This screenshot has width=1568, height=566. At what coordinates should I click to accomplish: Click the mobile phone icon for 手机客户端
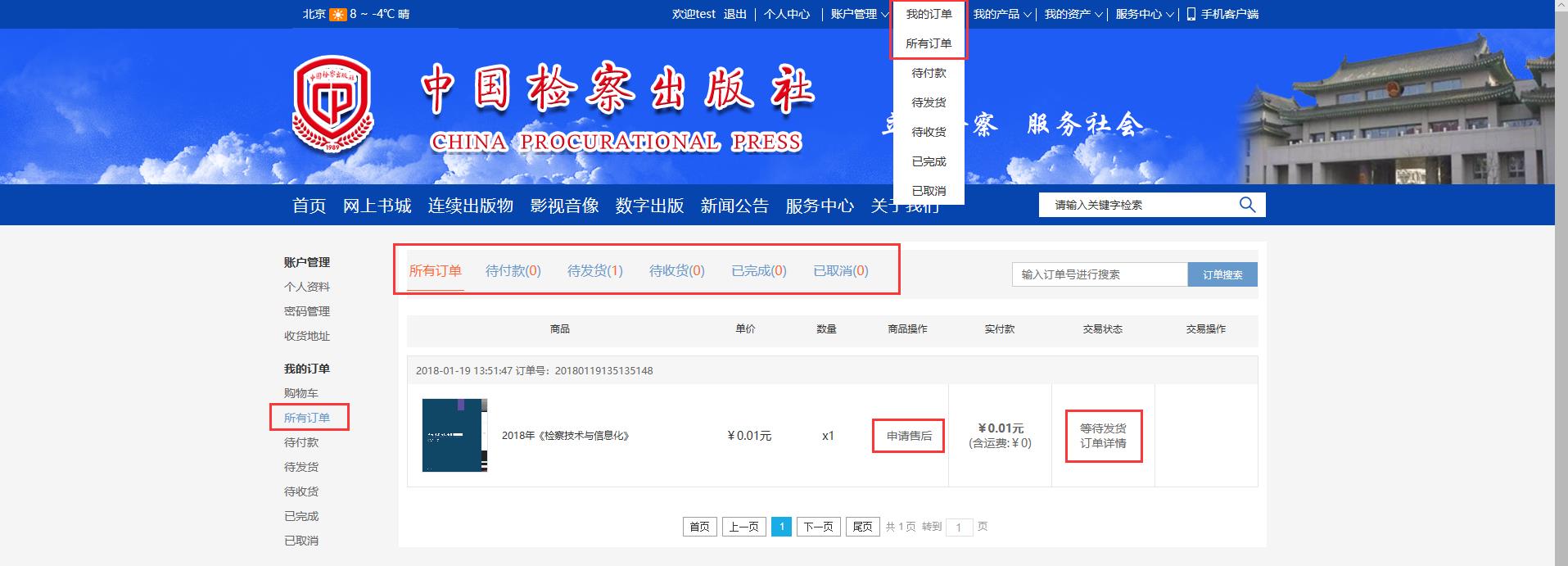point(1191,14)
